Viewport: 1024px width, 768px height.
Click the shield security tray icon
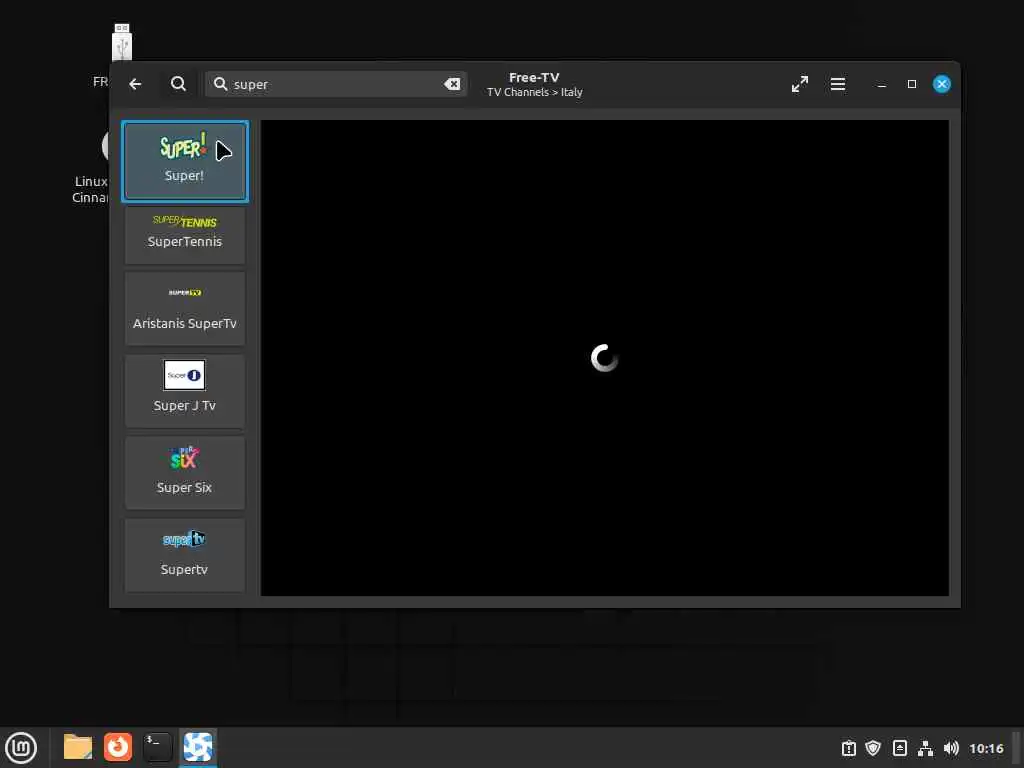tap(873, 748)
